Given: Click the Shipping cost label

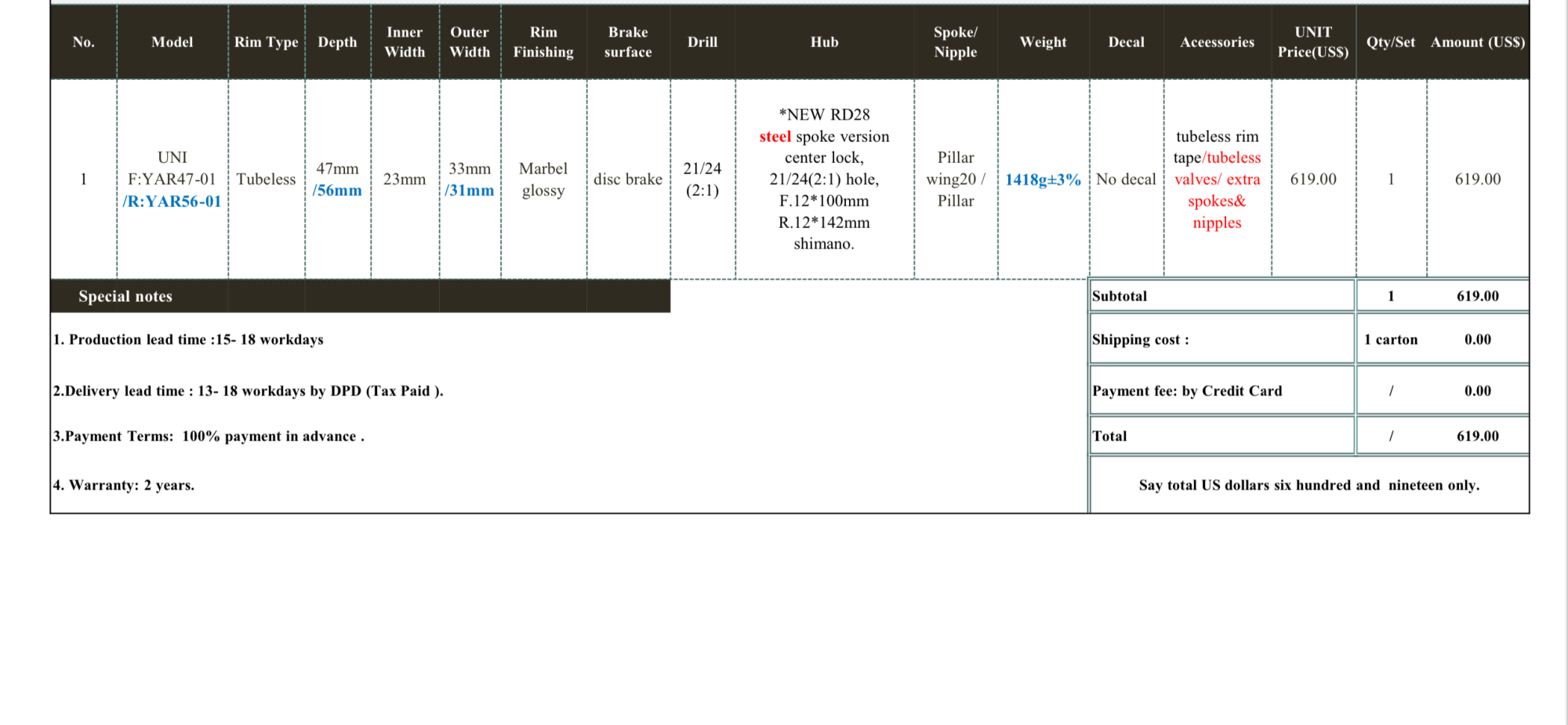Looking at the screenshot, I should click(x=1140, y=339).
